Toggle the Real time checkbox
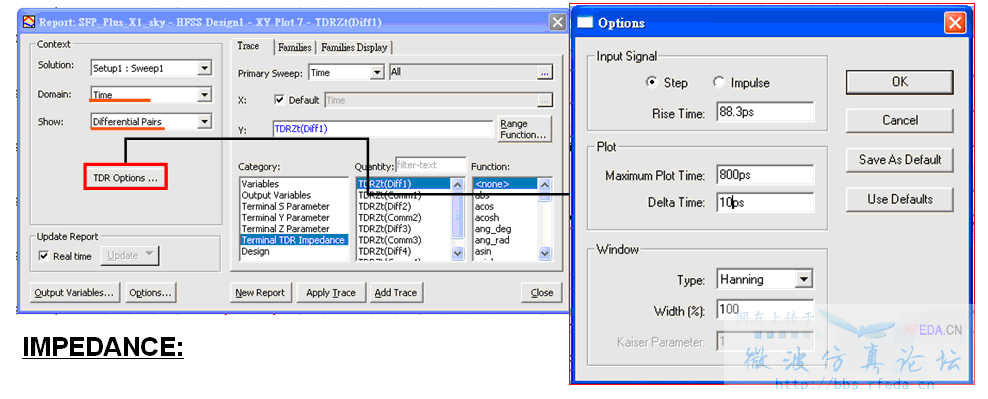The image size is (988, 399). pos(43,256)
